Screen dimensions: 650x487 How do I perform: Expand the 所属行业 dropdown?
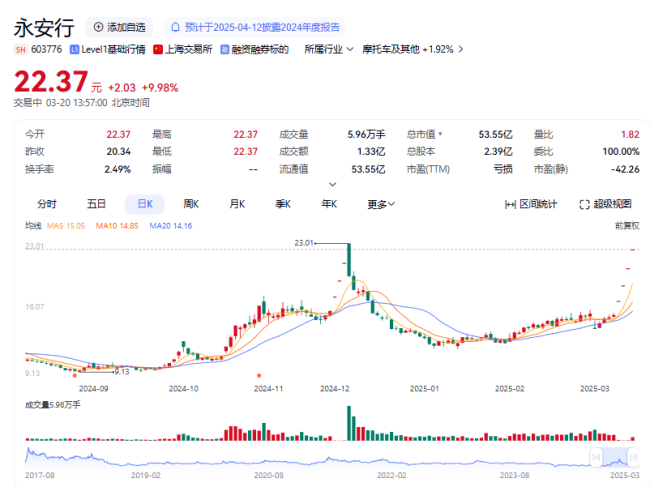click(329, 50)
